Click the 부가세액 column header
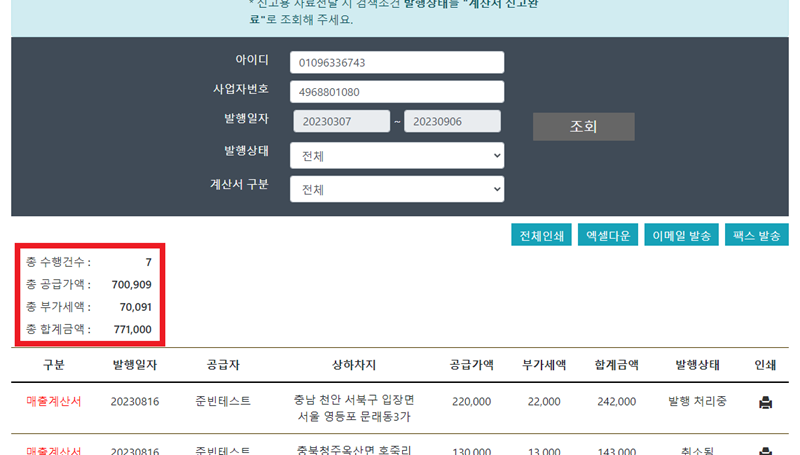This screenshot has height=455, width=800. 544,365
